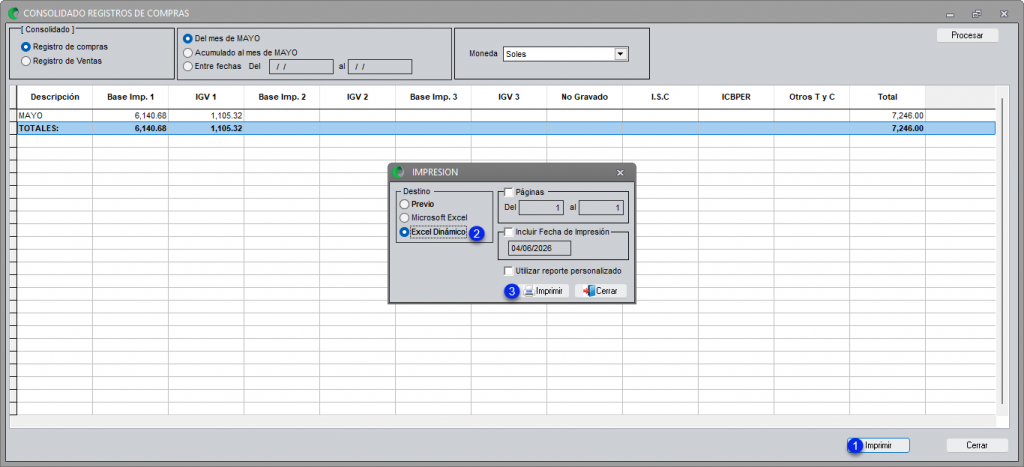The width and height of the screenshot is (1024, 467).
Task: Enable the Páginas checkbox
Action: coord(509,192)
